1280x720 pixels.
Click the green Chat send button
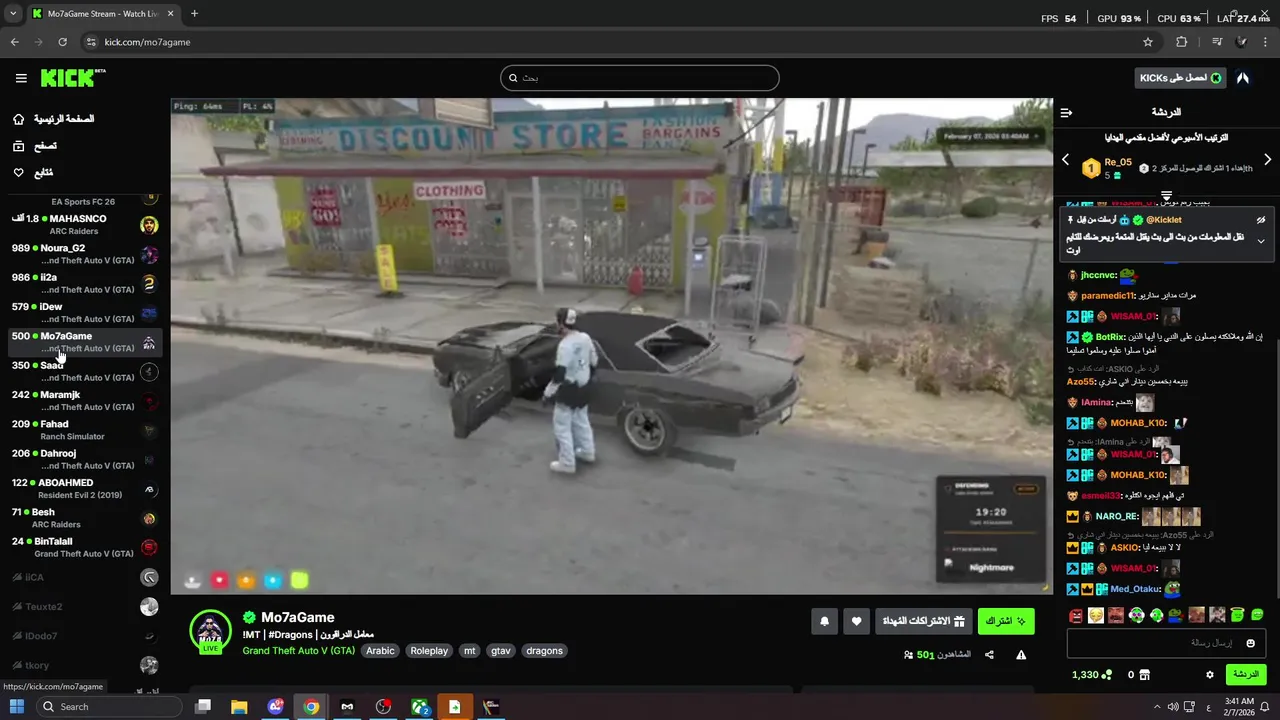click(x=1245, y=675)
